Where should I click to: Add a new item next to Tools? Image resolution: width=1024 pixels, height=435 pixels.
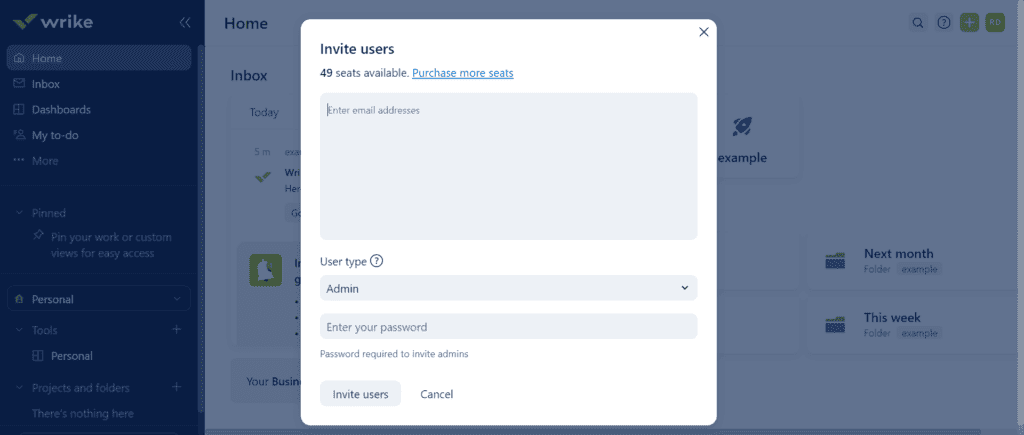[176, 330]
